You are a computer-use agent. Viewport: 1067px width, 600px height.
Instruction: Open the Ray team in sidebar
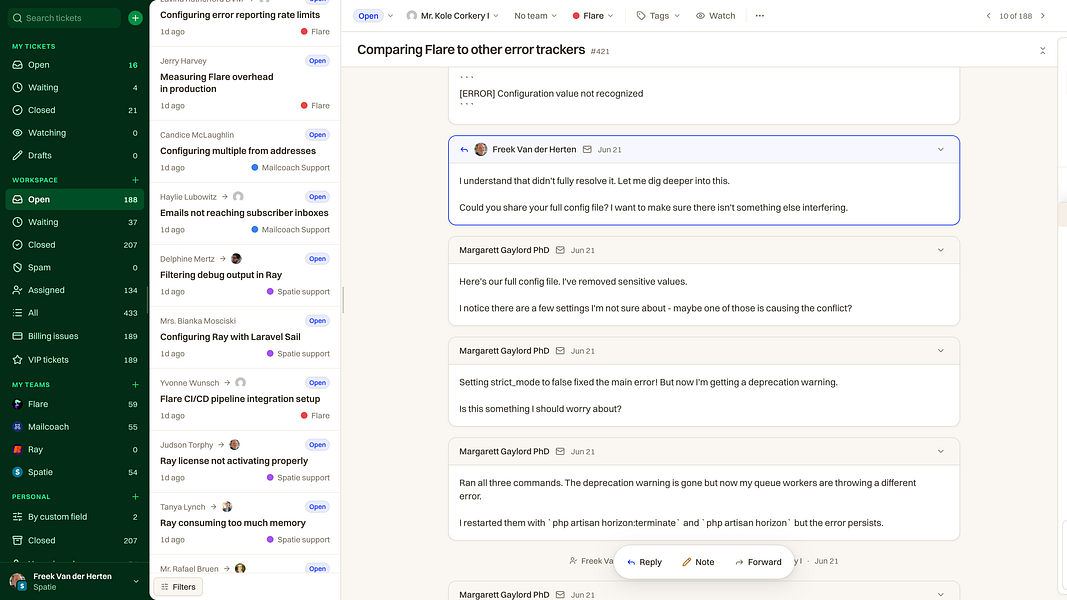click(75, 449)
